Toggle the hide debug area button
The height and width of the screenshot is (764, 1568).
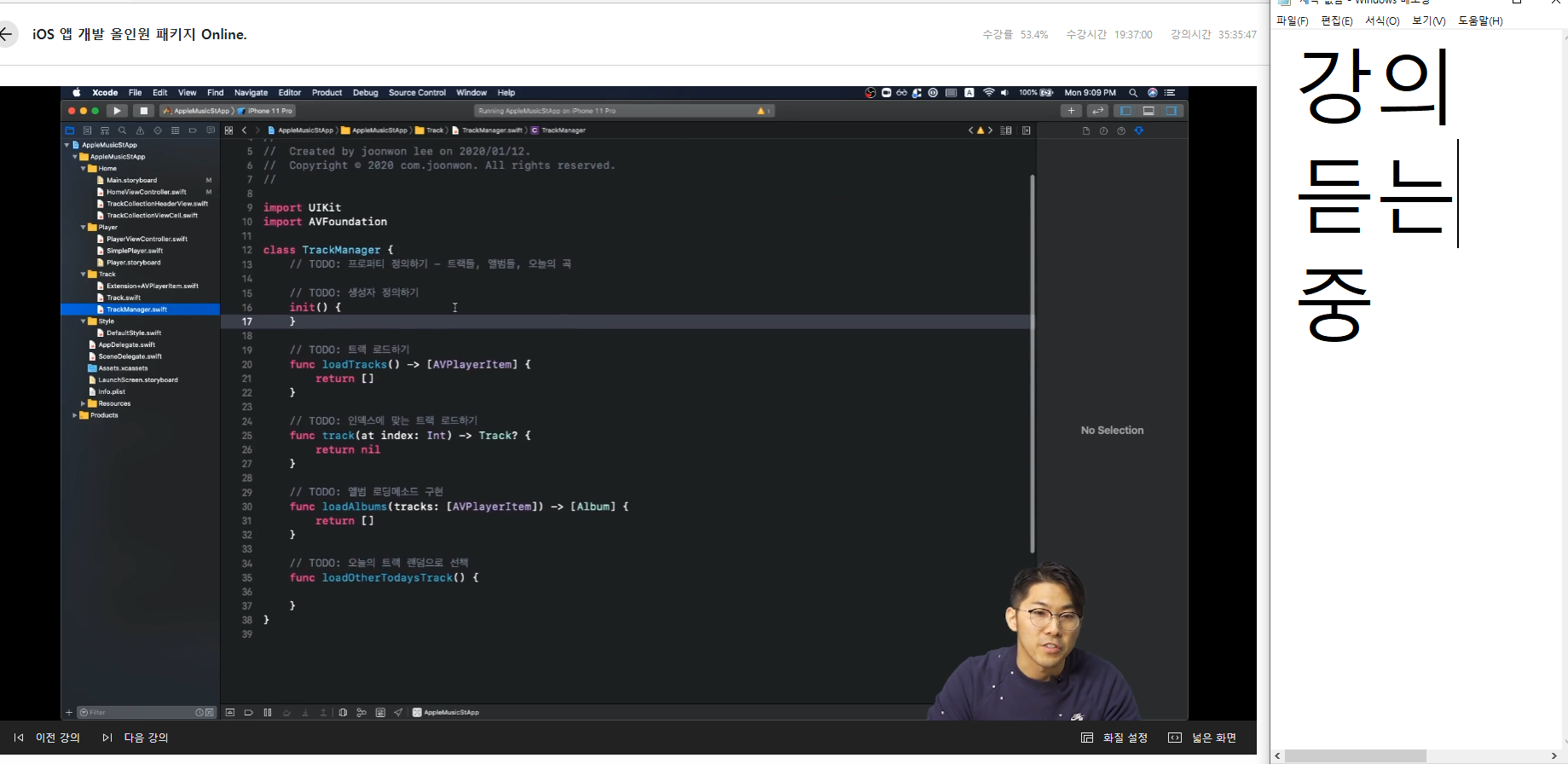pos(230,713)
